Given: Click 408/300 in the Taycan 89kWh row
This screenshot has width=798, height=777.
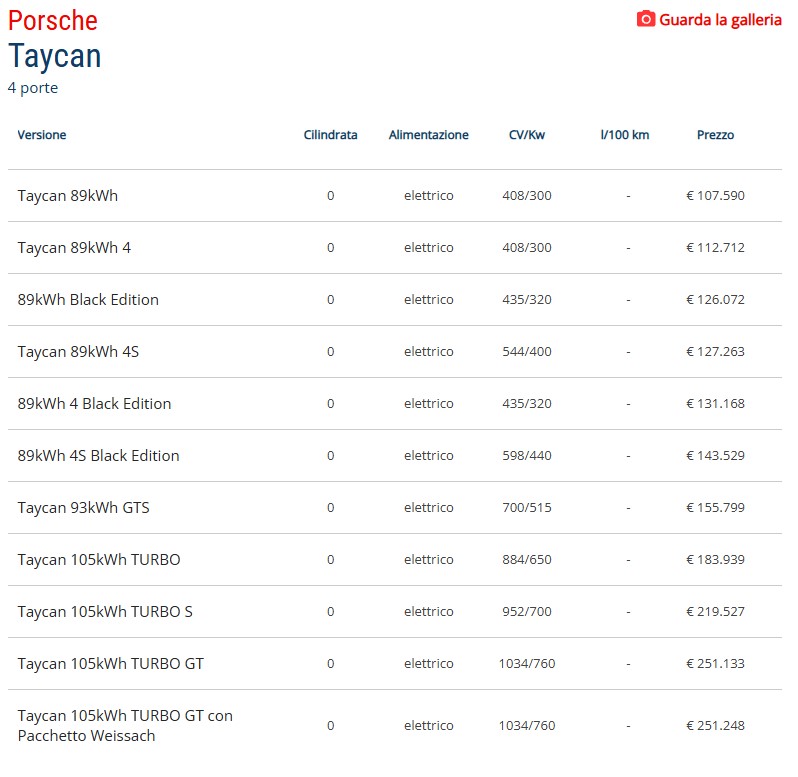Looking at the screenshot, I should point(527,196).
